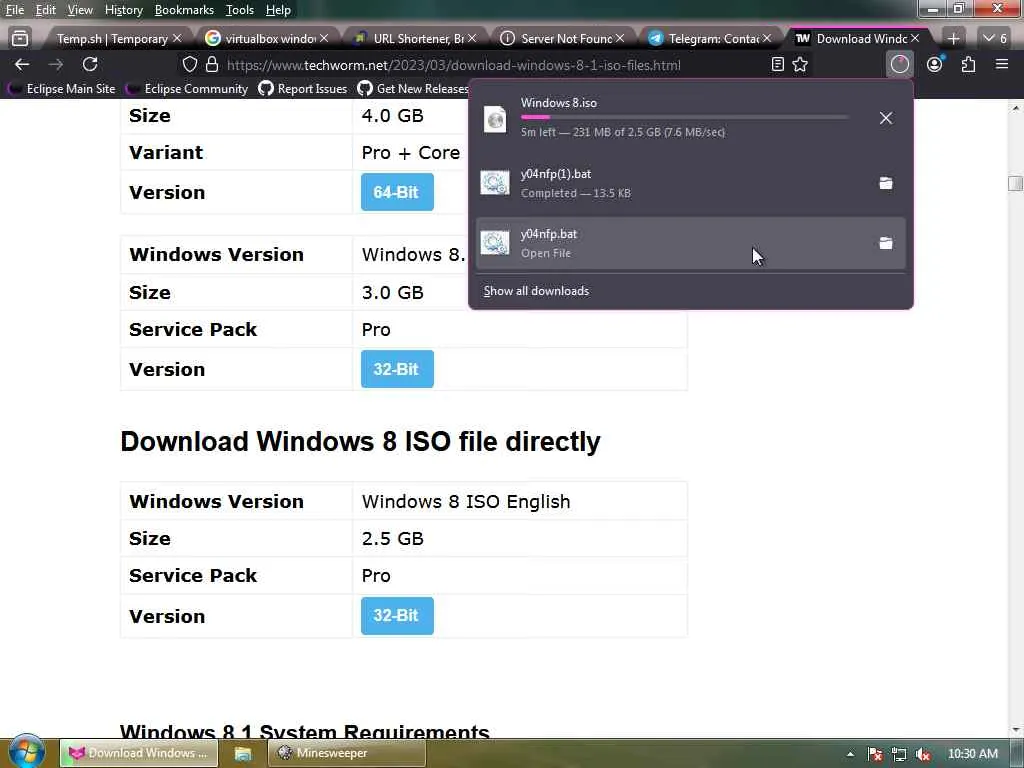Viewport: 1024px width, 768px height.
Task: Show hidden tray icons arrow
Action: pos(850,754)
